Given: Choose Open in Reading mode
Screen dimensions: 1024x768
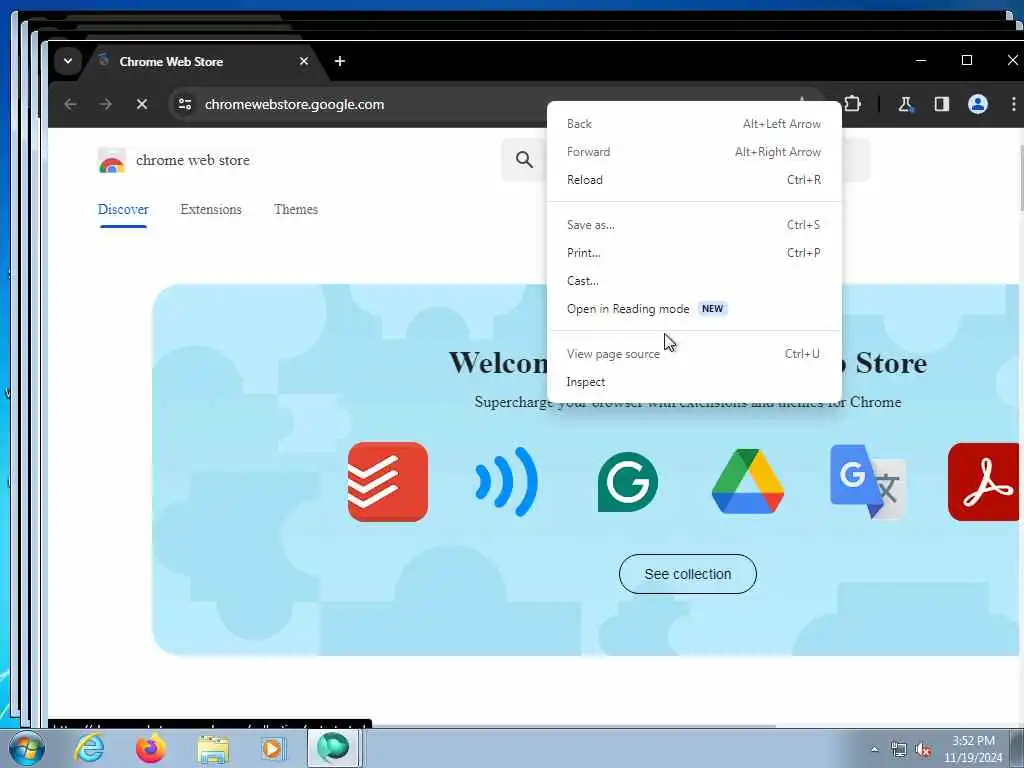Looking at the screenshot, I should coord(694,310).
